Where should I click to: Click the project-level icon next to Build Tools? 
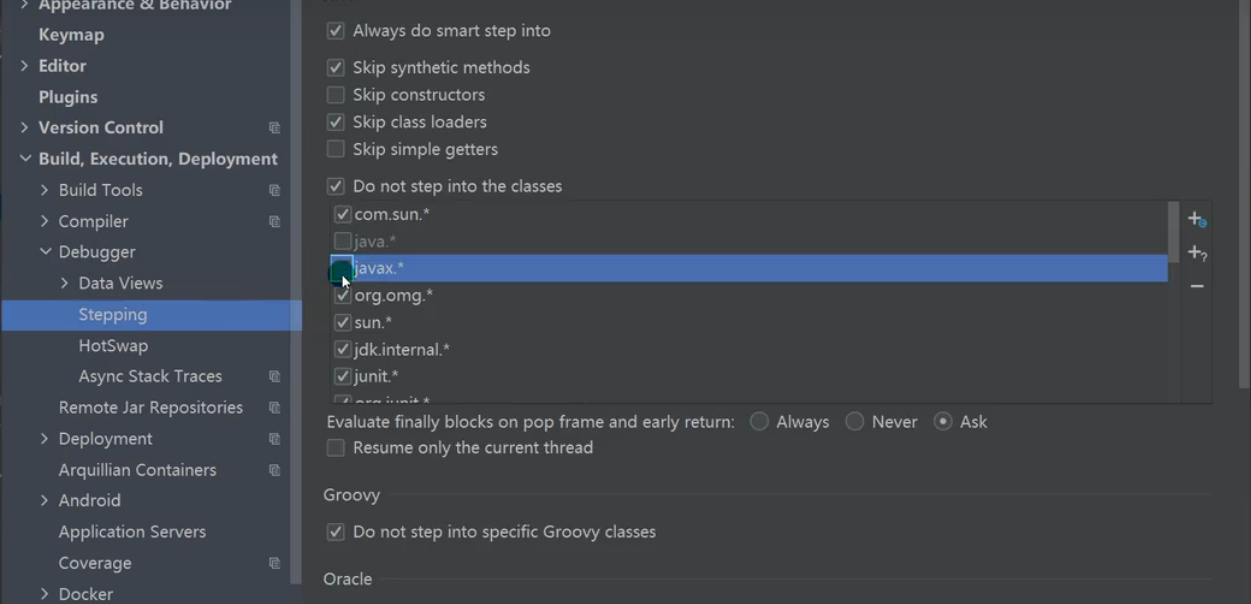click(274, 190)
